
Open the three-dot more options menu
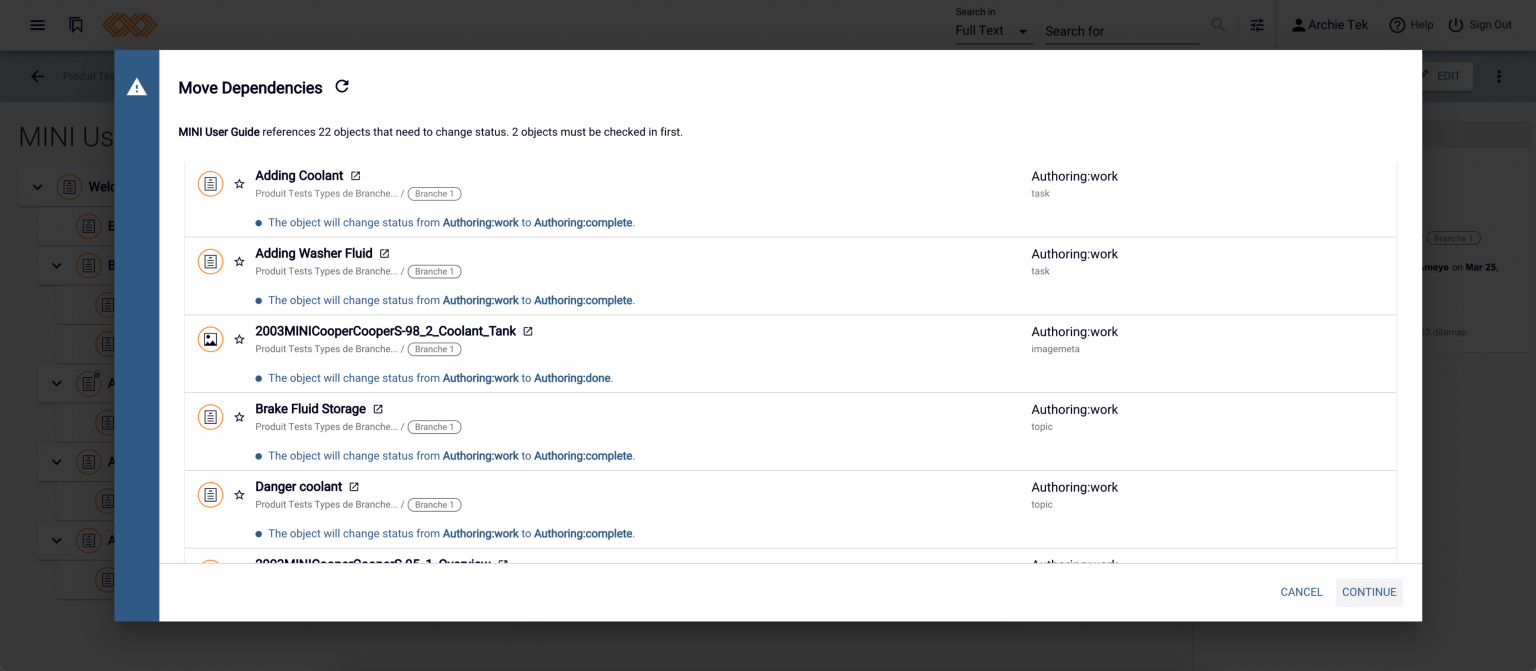(1498, 76)
